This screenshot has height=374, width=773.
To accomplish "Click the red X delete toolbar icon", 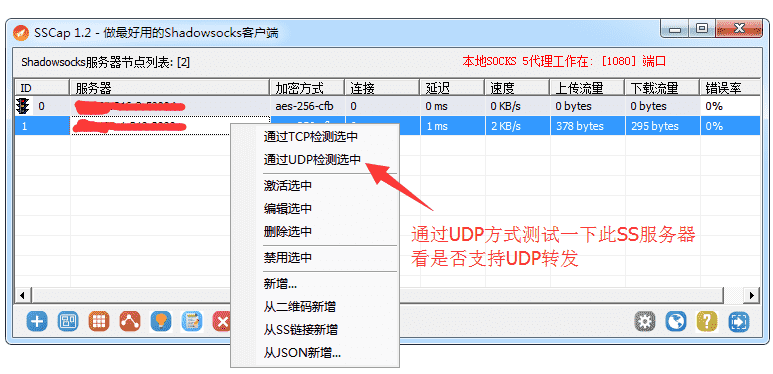I will pos(222,322).
